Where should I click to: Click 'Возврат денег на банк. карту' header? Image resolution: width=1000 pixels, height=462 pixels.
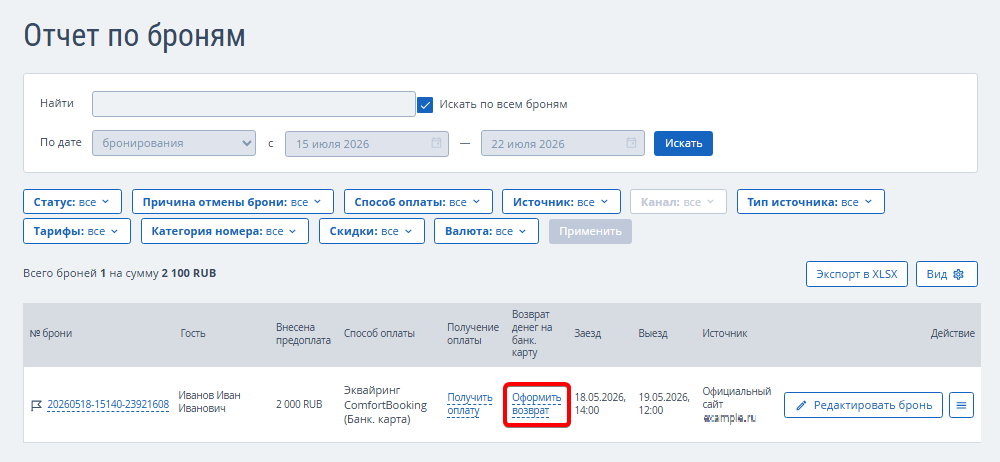coord(533,333)
